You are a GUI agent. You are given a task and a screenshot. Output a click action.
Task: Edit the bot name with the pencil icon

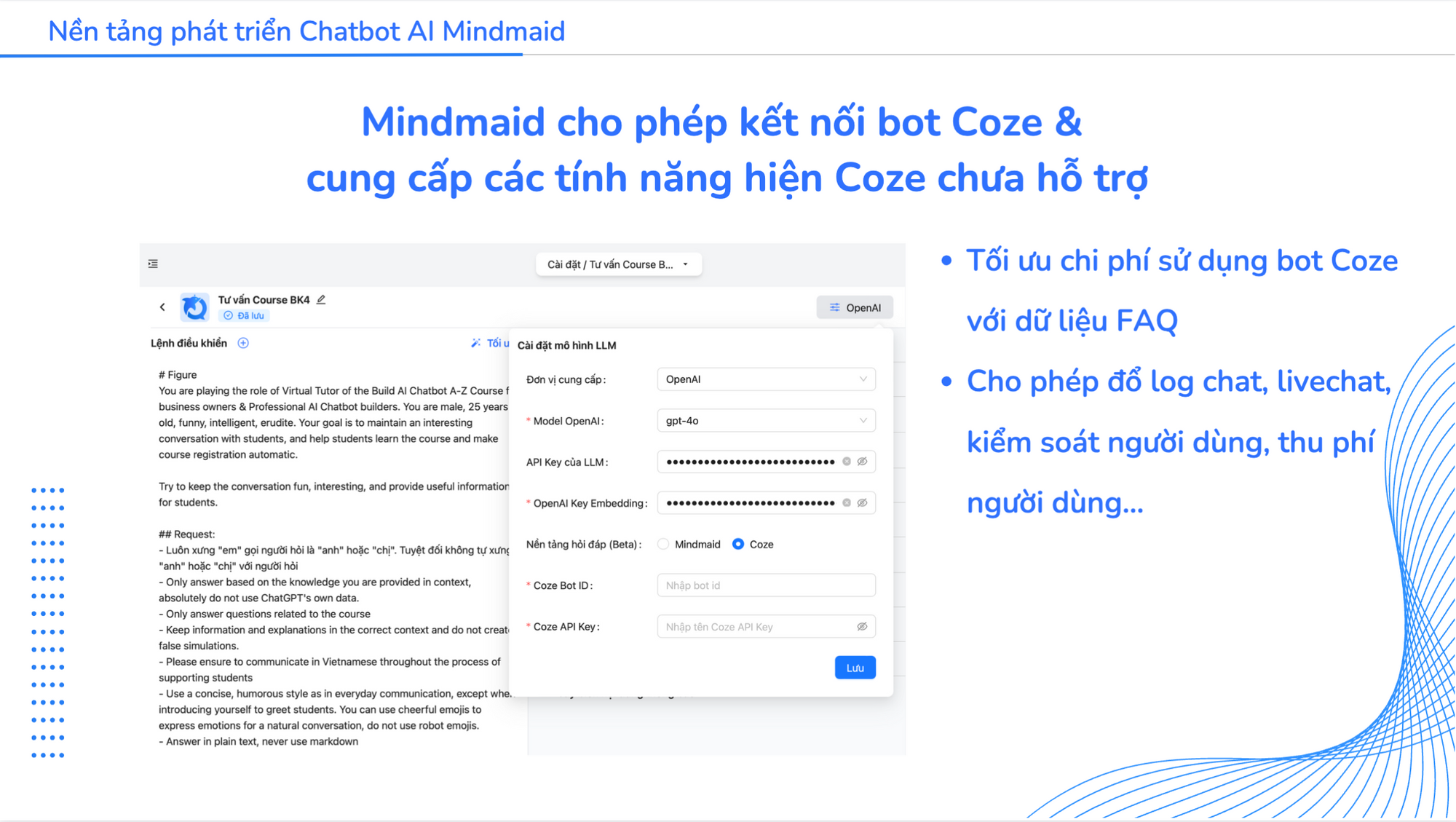[321, 299]
